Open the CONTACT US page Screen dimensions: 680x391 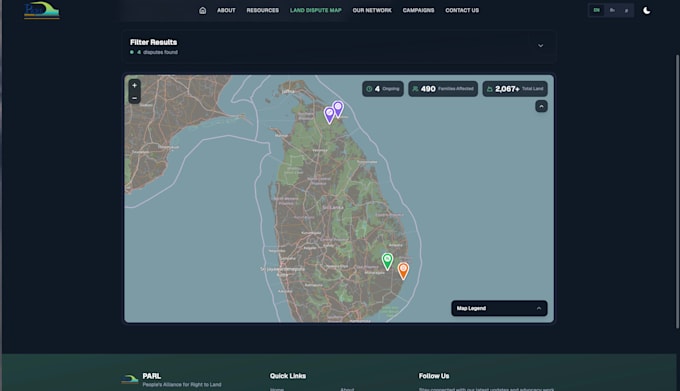[x=462, y=10]
